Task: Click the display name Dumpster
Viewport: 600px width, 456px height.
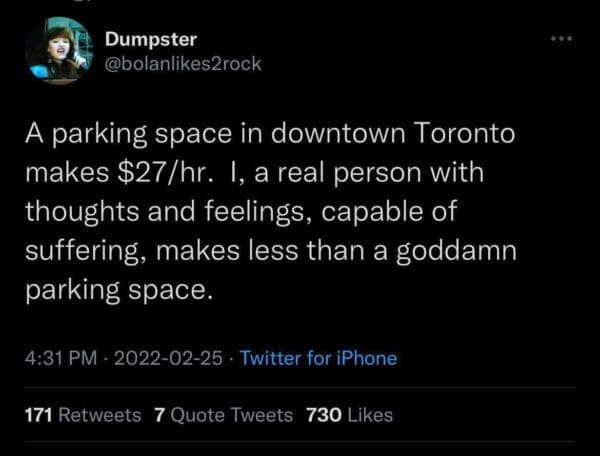Action: point(151,39)
